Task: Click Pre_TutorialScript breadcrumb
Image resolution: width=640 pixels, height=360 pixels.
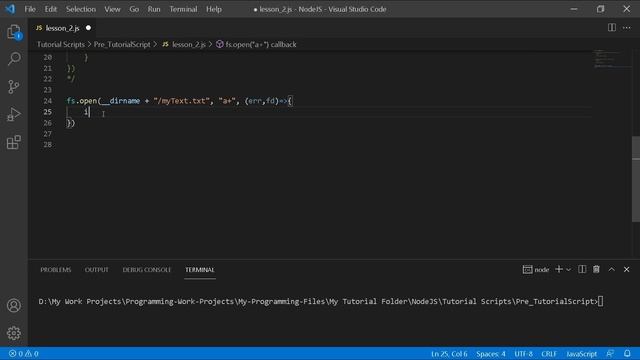Action: [x=122, y=44]
